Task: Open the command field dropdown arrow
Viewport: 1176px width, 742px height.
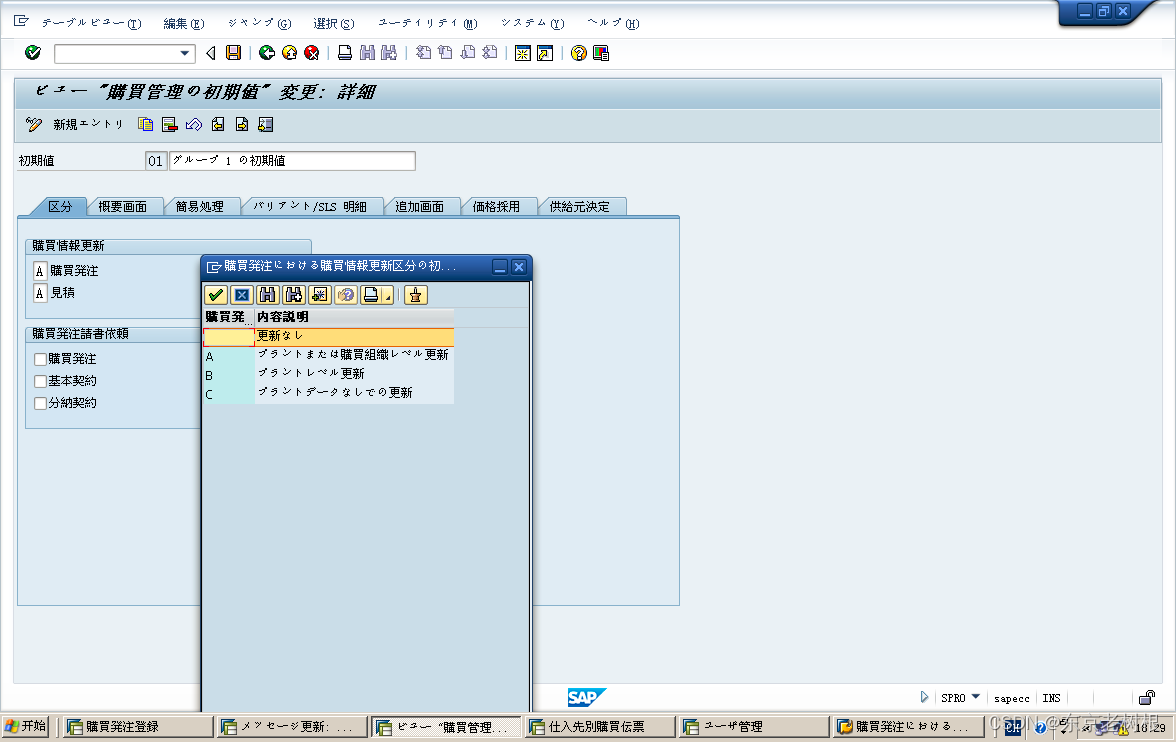Action: click(x=185, y=53)
